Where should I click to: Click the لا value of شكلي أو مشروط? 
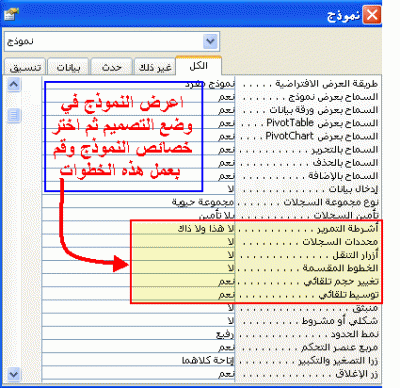point(138,321)
